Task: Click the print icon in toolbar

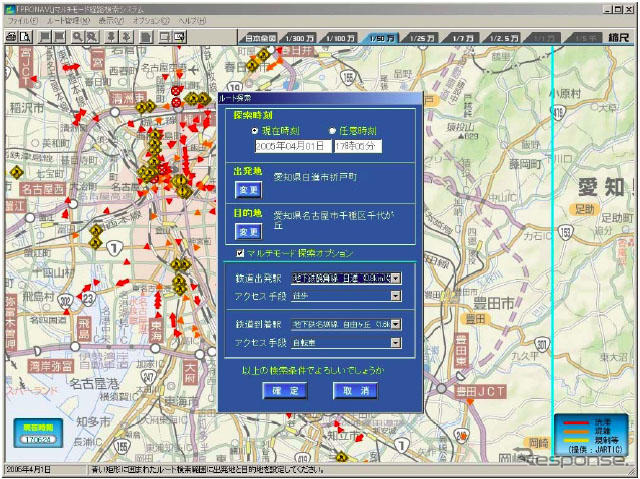Action: tap(11, 36)
